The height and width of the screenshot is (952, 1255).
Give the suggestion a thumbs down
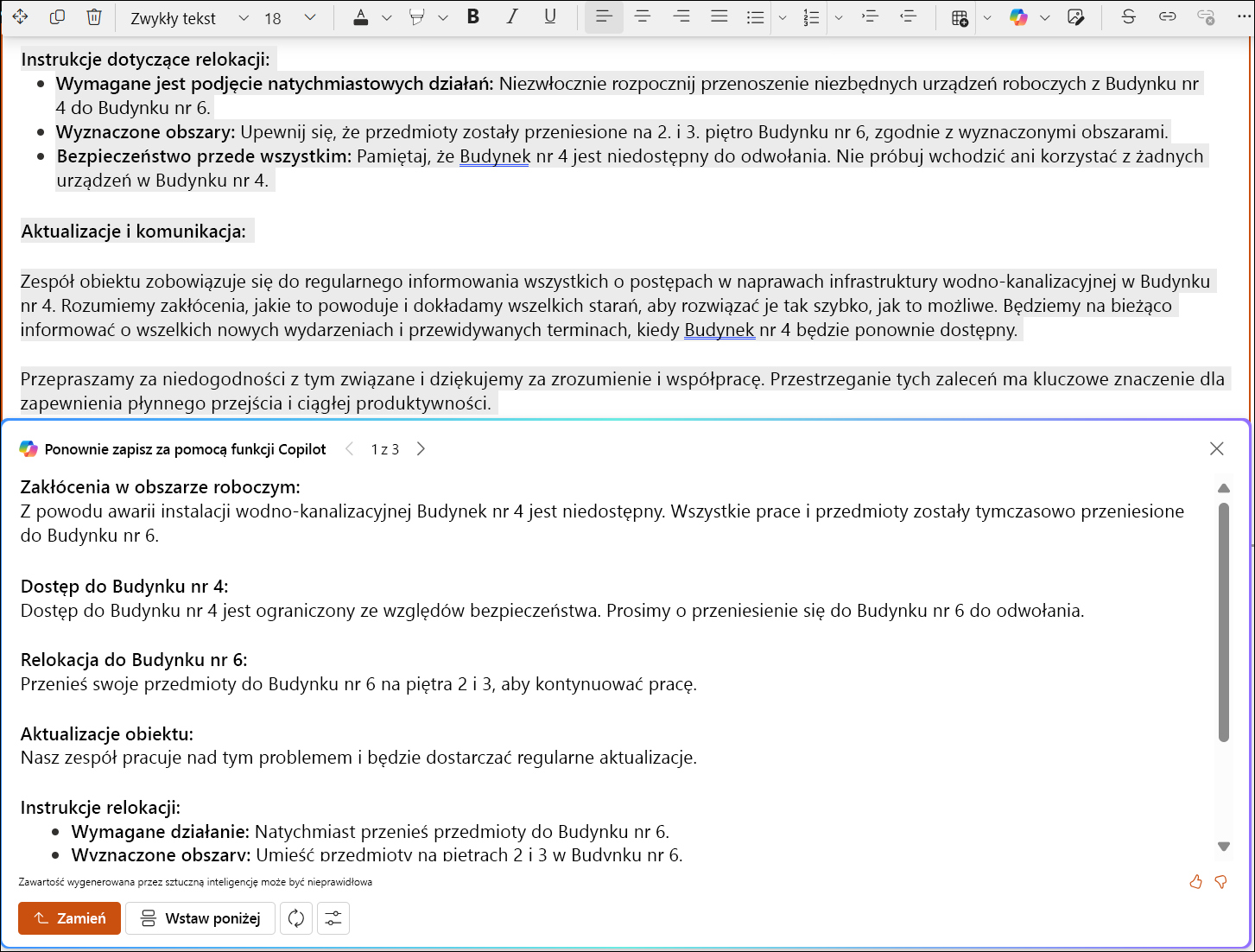point(1221,882)
